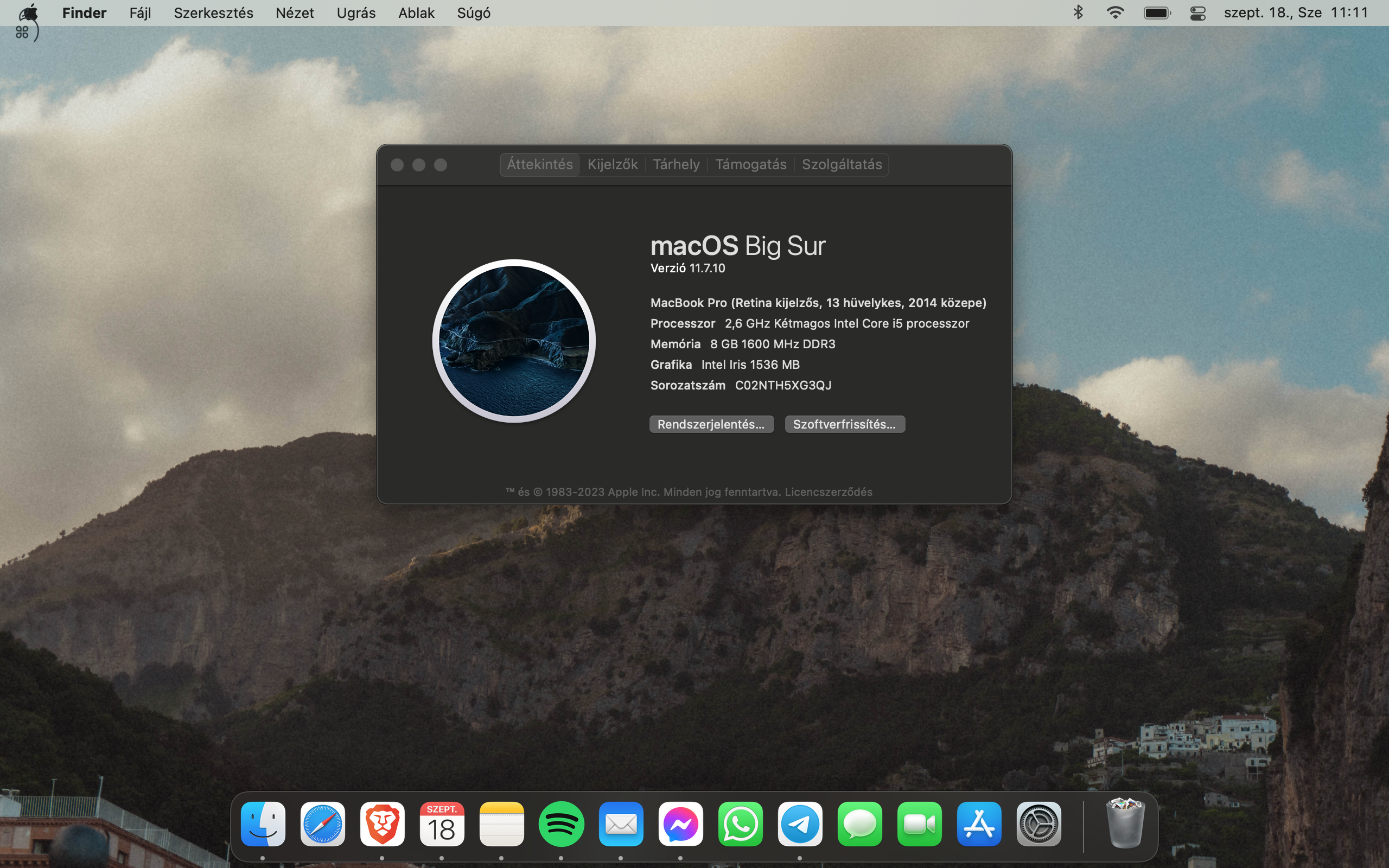Click the macOS Big Sur logo image
Viewport: 1389px width, 868px height.
click(514, 341)
